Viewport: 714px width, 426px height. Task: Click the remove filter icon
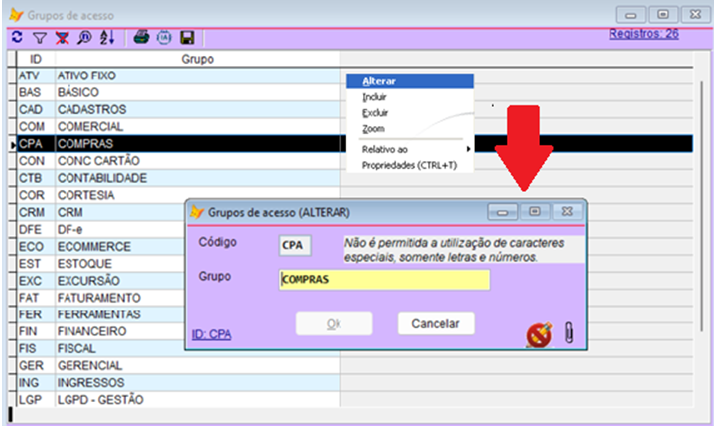[x=62, y=37]
